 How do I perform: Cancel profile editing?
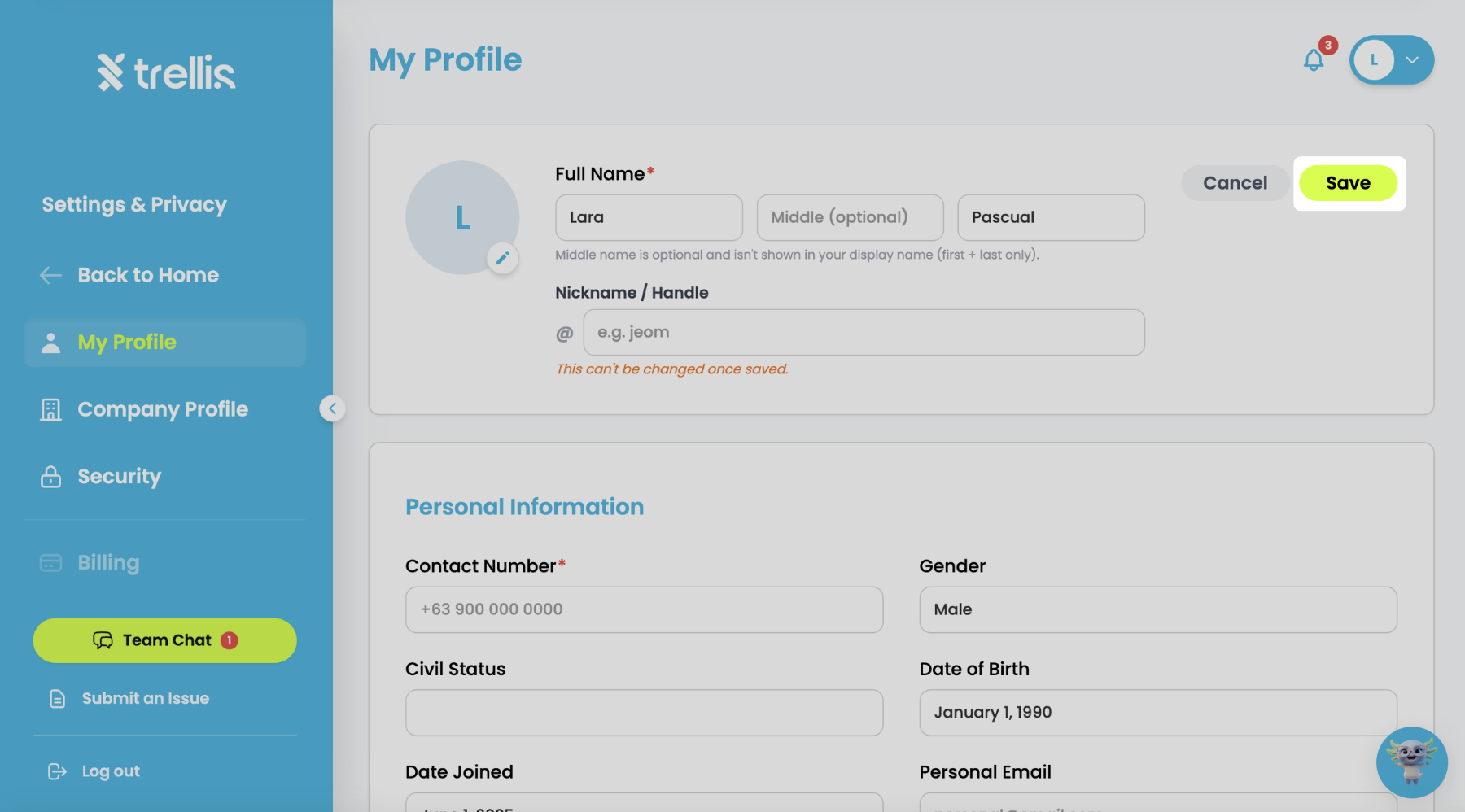tap(1235, 183)
